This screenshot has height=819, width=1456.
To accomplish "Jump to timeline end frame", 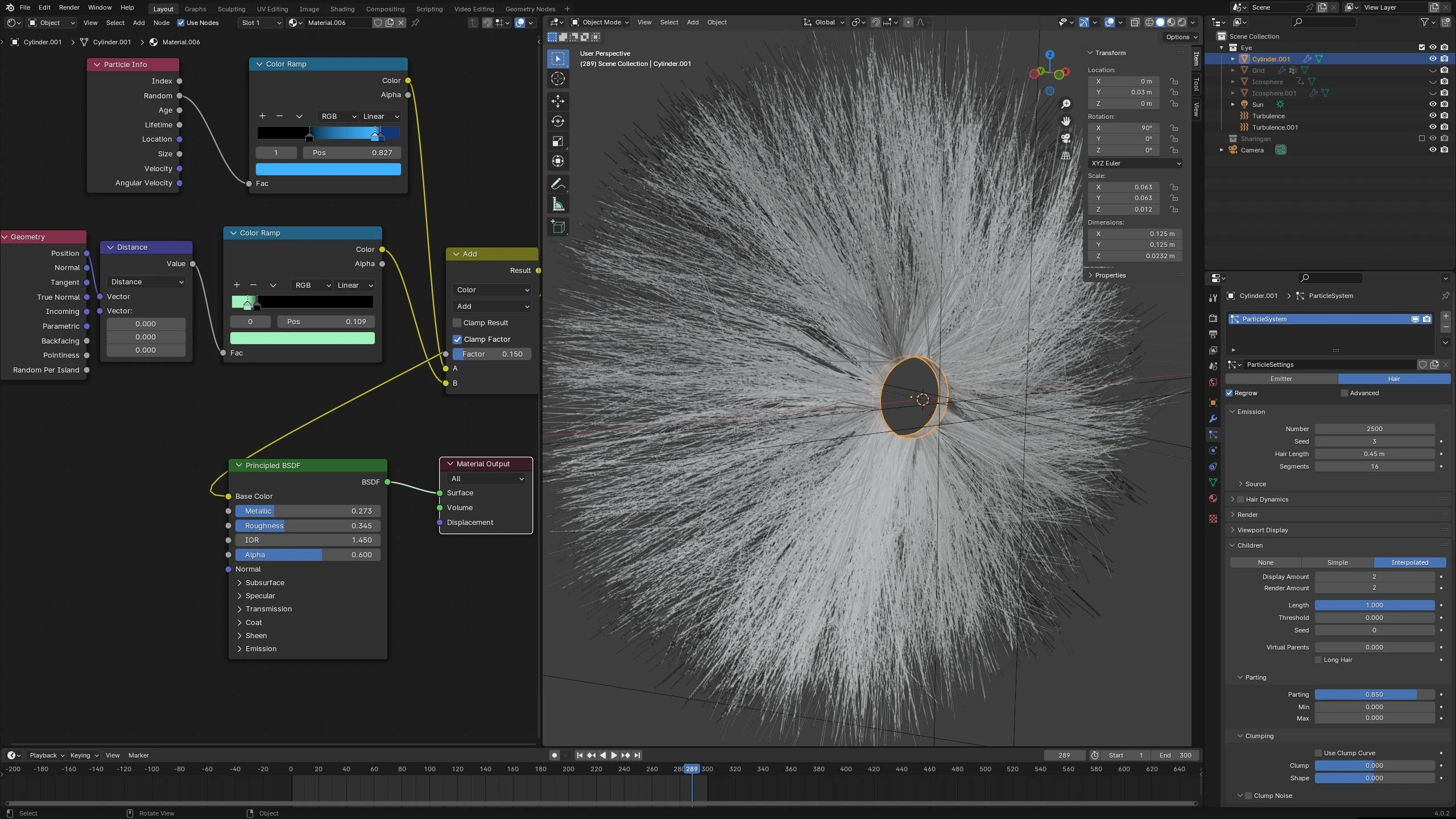I will pos(638,755).
